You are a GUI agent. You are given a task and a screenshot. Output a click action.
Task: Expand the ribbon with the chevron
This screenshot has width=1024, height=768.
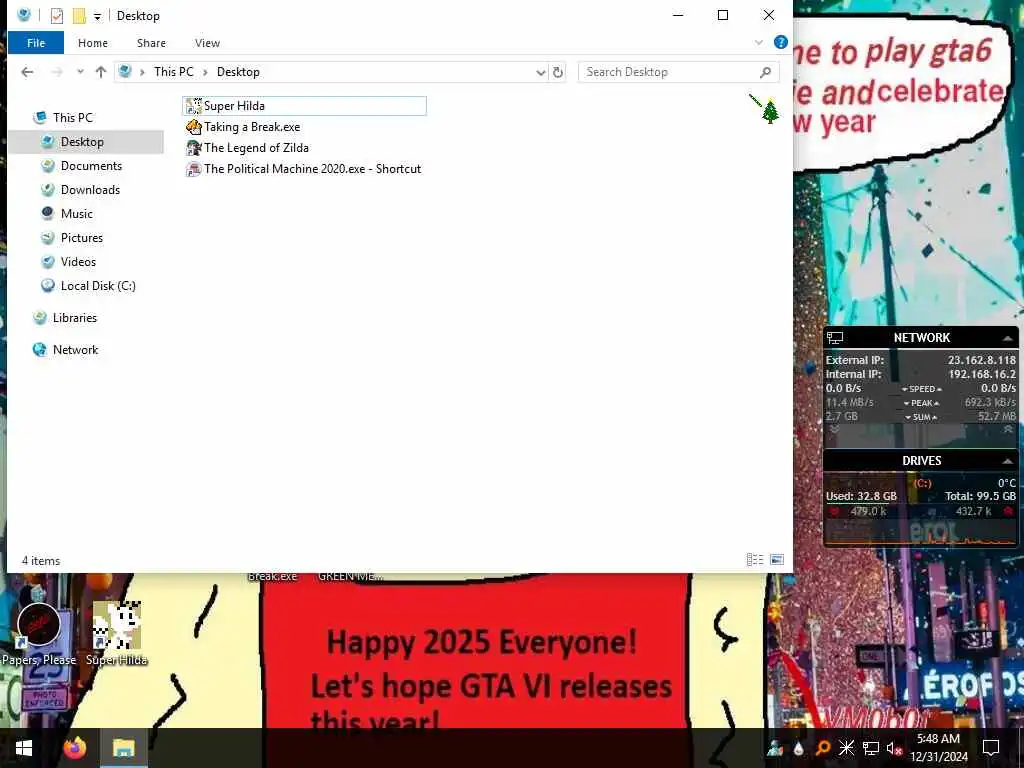759,42
